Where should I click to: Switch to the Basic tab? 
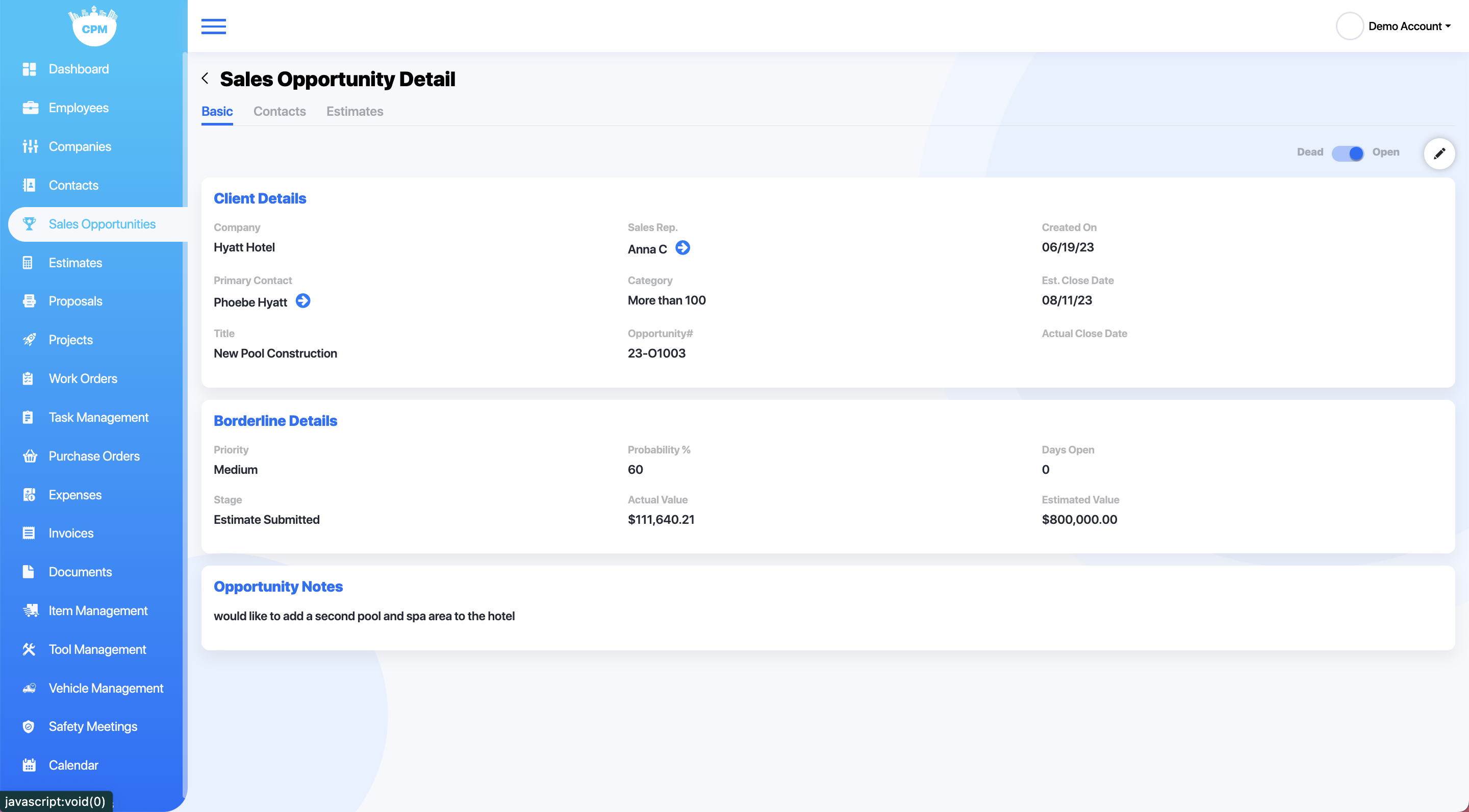[217, 111]
